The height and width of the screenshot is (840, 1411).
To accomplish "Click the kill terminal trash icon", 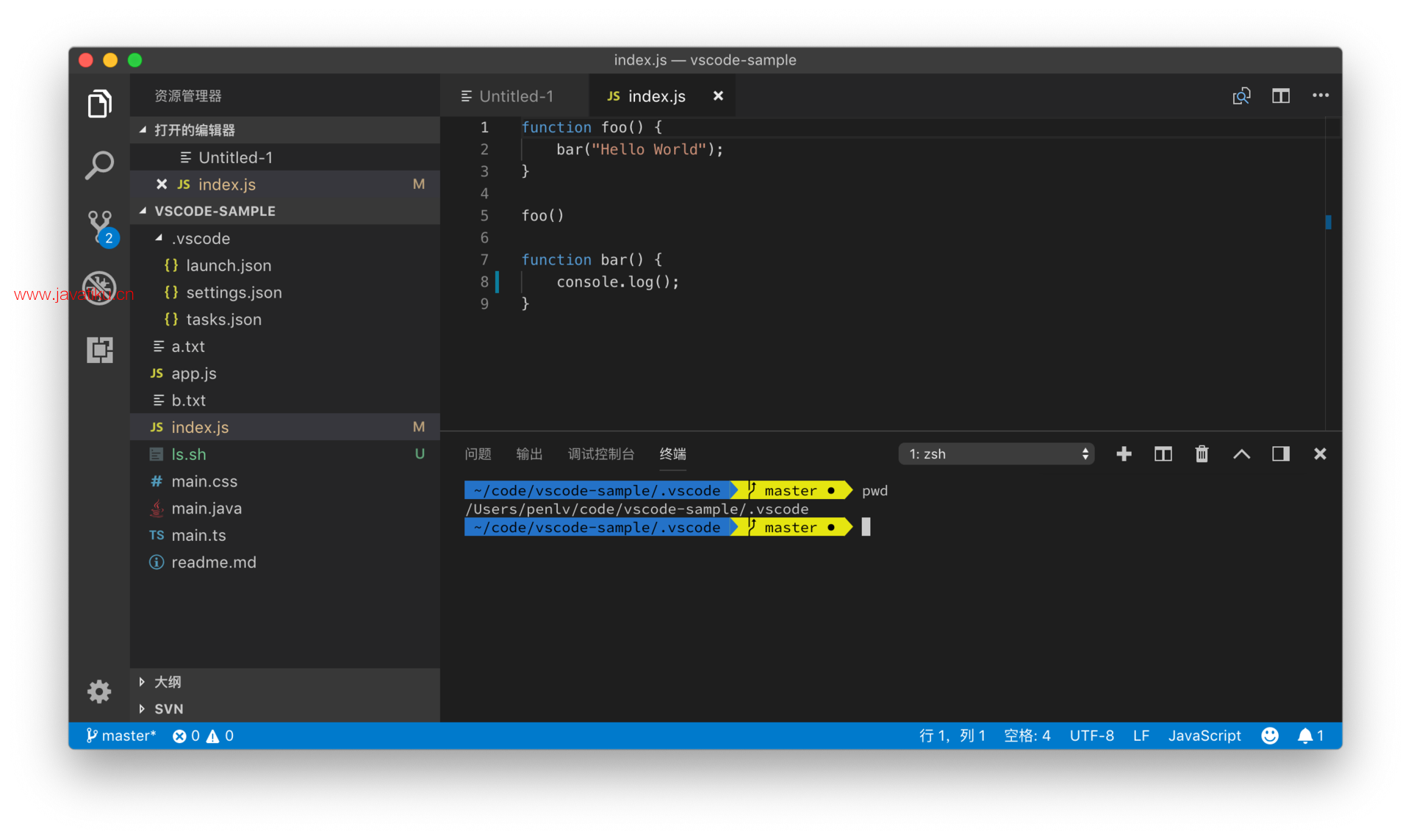I will point(1200,455).
